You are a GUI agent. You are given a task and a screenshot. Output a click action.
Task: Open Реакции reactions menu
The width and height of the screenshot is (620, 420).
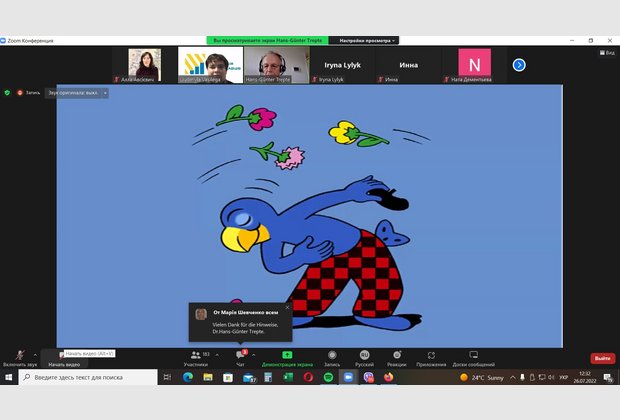pos(397,356)
